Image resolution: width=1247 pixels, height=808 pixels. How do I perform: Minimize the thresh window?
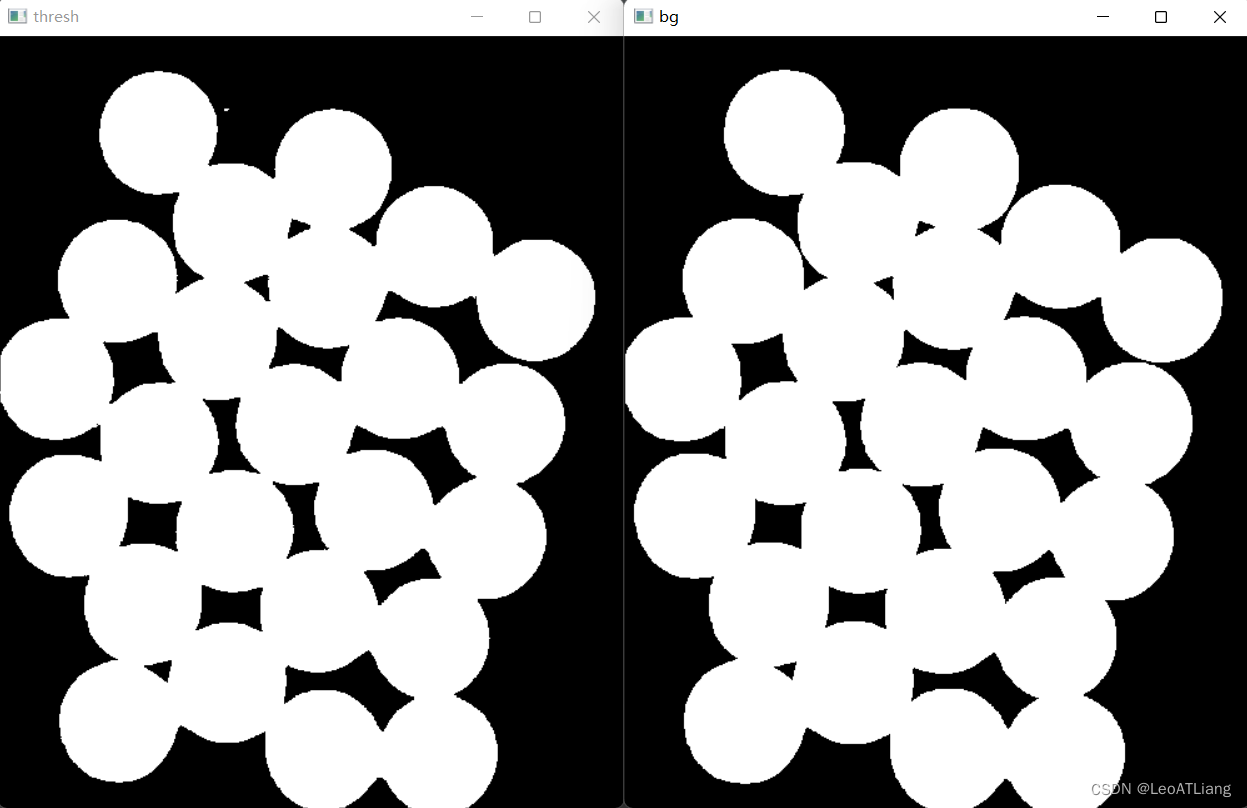[x=477, y=17]
